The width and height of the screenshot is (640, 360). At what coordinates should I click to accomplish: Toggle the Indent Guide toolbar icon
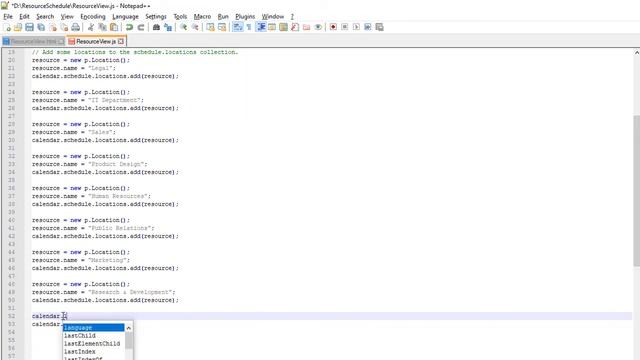260,27
